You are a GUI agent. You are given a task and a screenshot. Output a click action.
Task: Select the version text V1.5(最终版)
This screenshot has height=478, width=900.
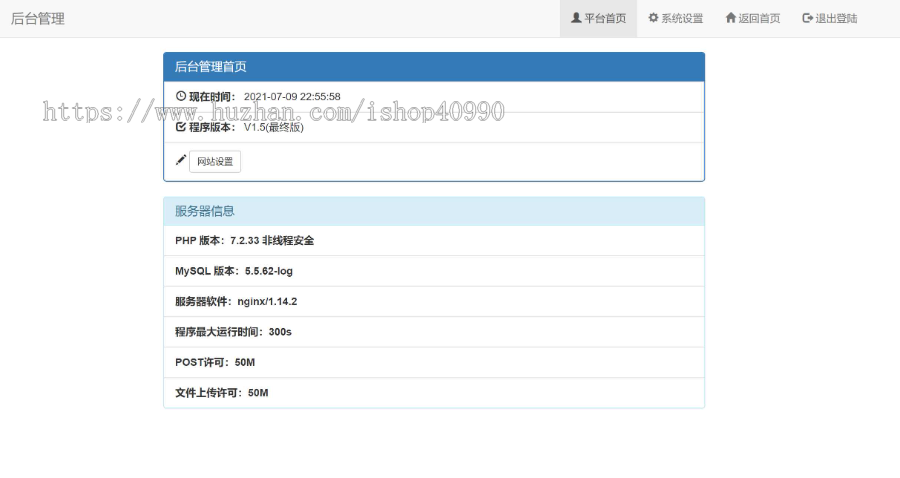pyautogui.click(x=274, y=127)
